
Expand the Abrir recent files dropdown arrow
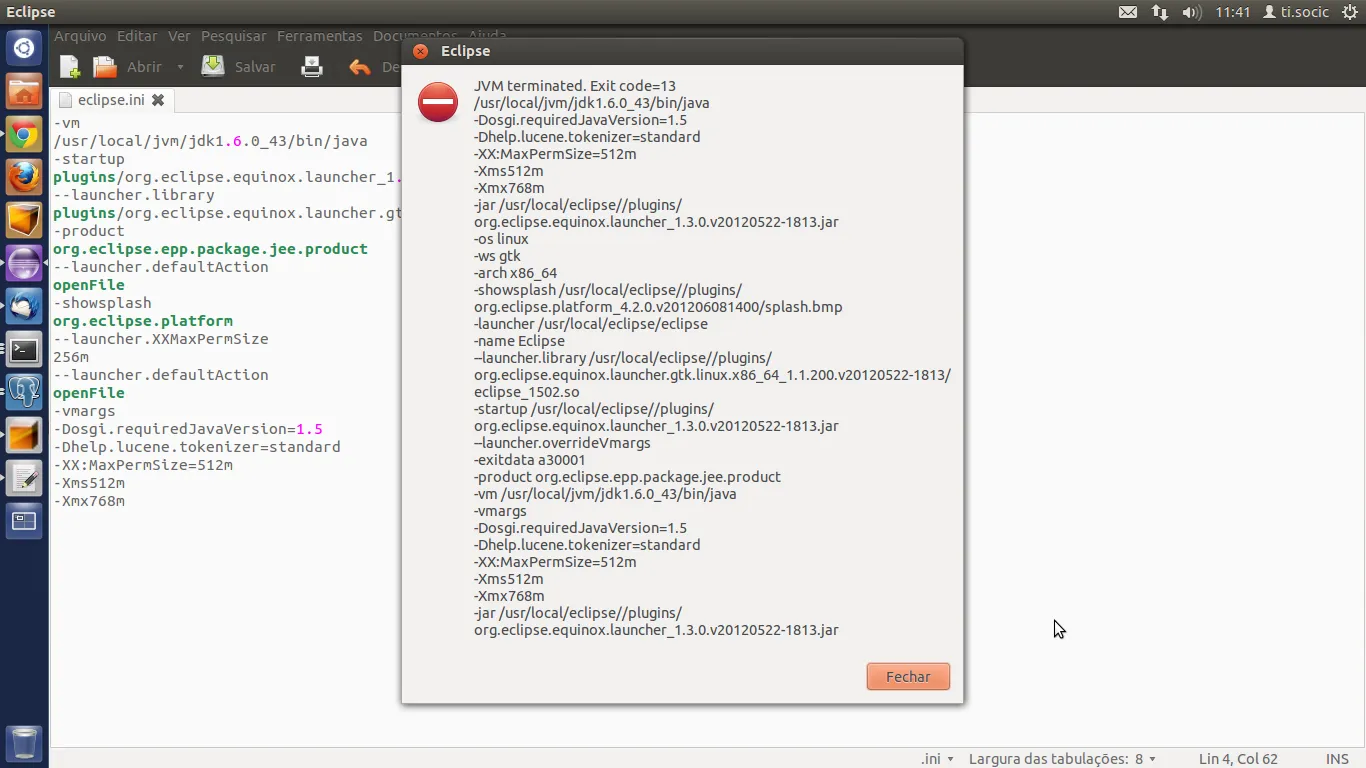point(180,67)
